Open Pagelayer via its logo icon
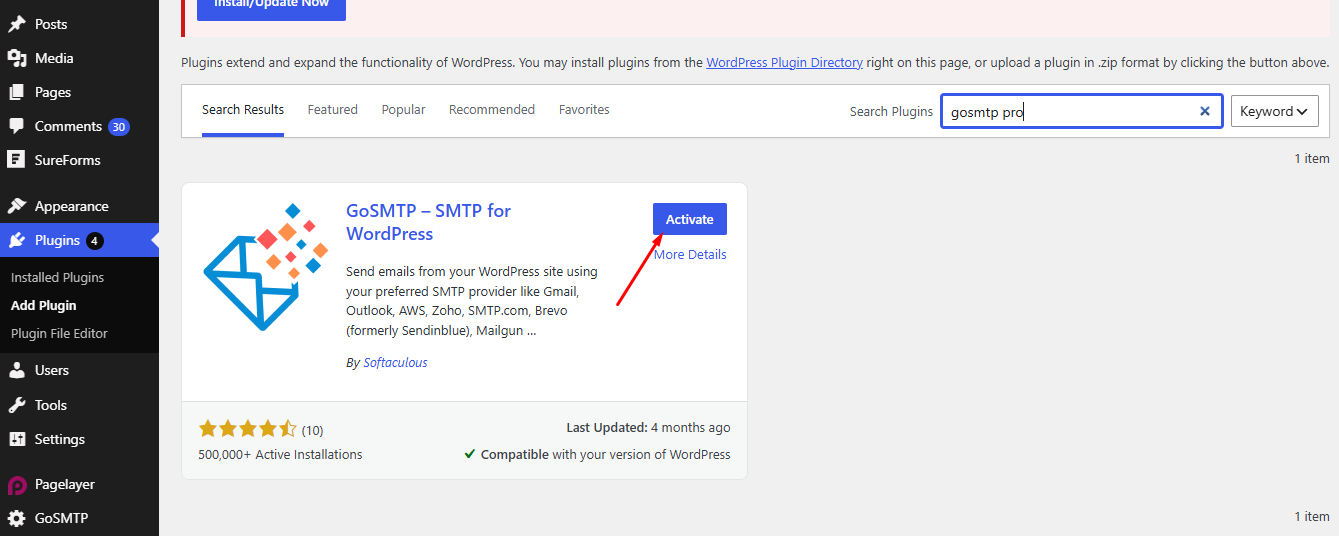Image resolution: width=1339 pixels, height=536 pixels. (17, 485)
